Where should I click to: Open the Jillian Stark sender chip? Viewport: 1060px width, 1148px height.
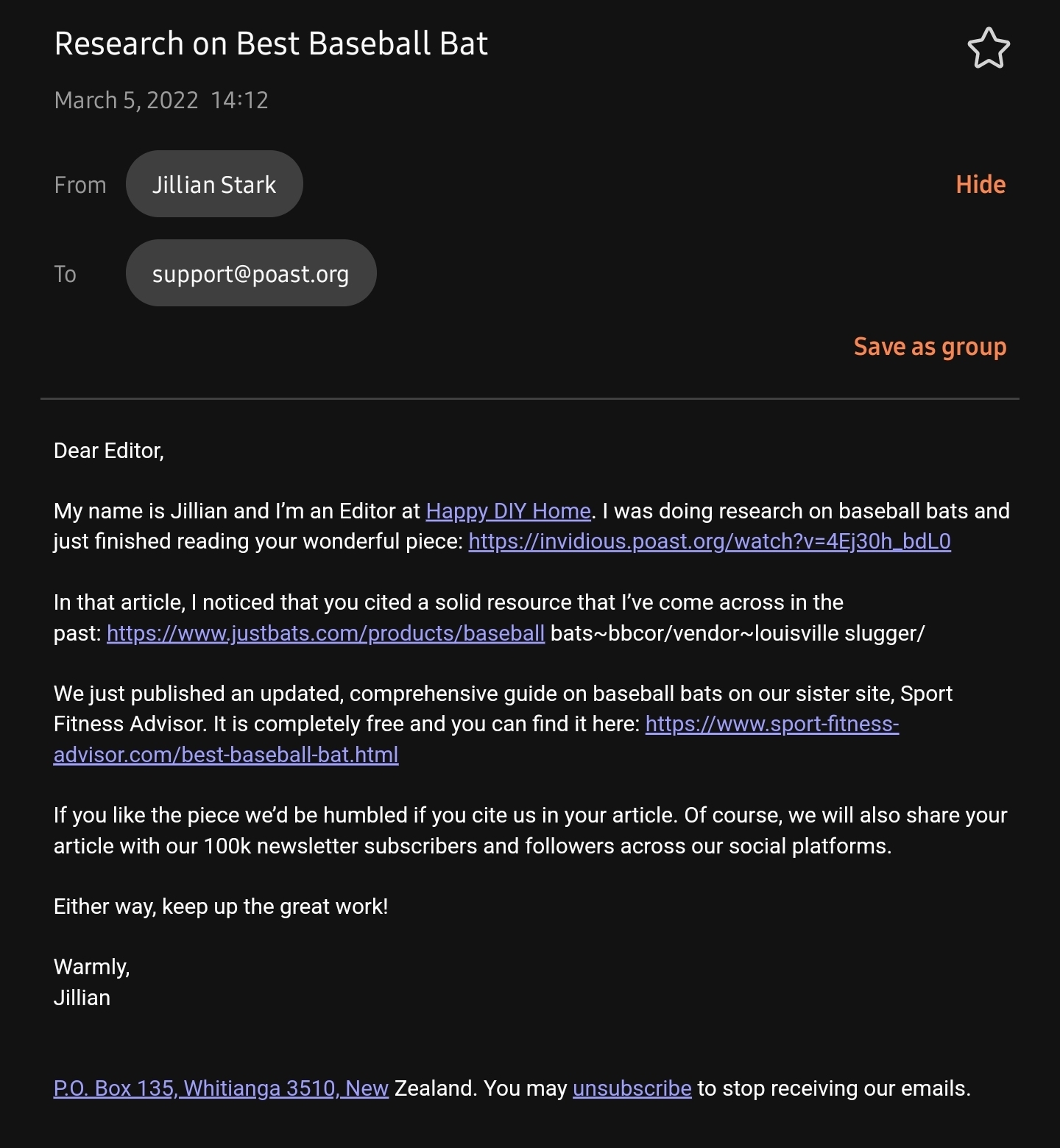pyautogui.click(x=214, y=184)
